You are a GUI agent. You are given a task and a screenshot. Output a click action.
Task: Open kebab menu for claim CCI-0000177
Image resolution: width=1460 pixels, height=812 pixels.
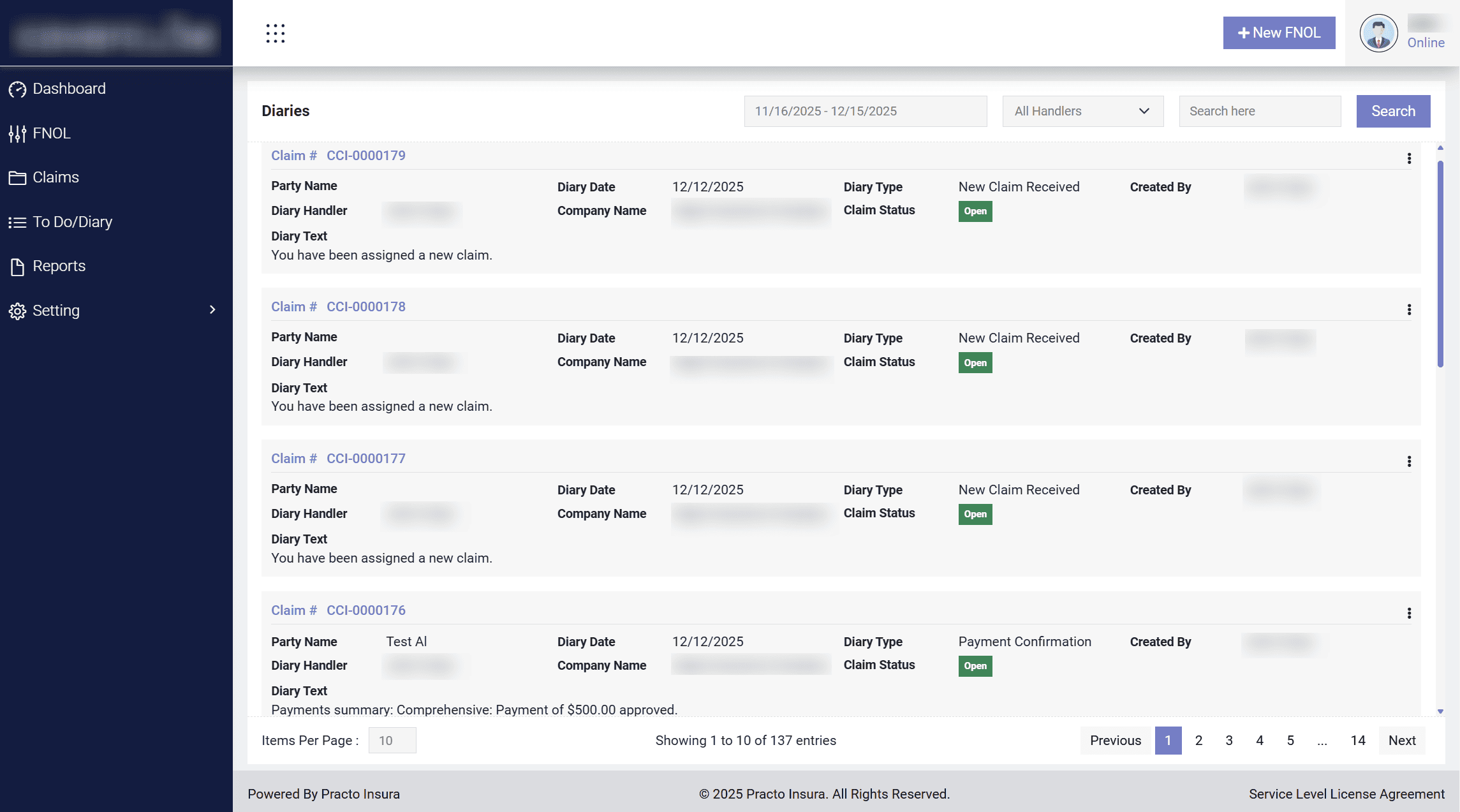tap(1409, 462)
